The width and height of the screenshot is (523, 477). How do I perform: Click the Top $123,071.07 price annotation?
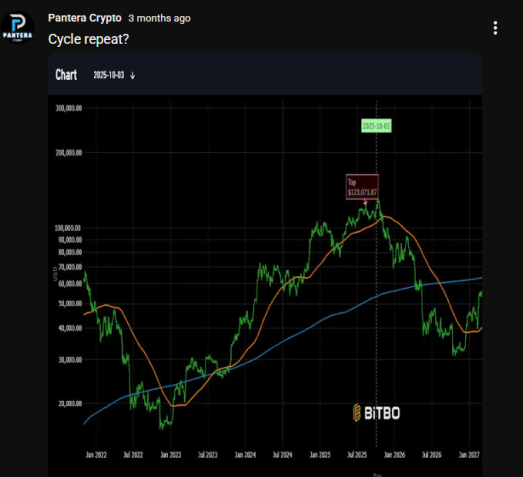click(x=362, y=187)
